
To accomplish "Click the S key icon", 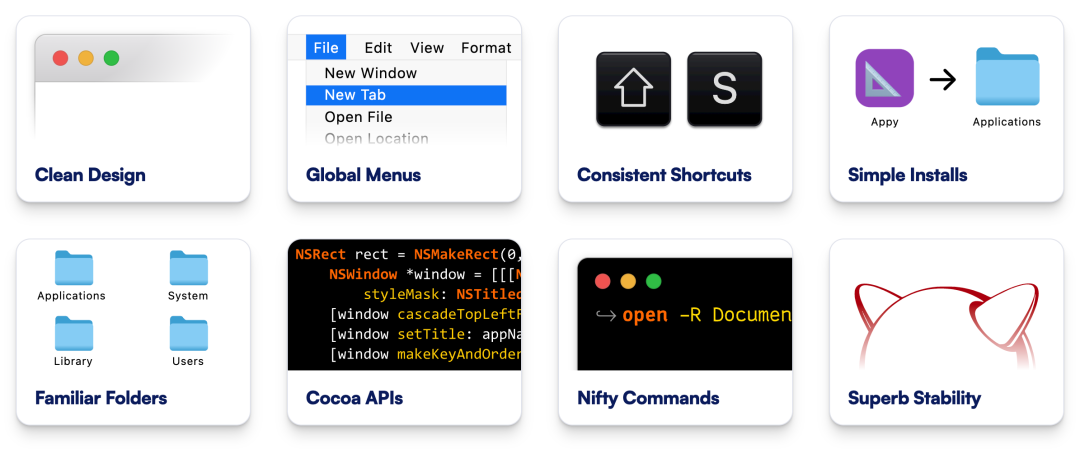I will click(x=725, y=89).
